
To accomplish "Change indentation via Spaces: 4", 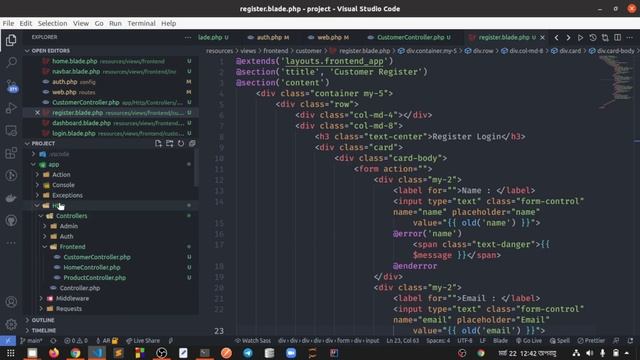I will click(438, 340).
